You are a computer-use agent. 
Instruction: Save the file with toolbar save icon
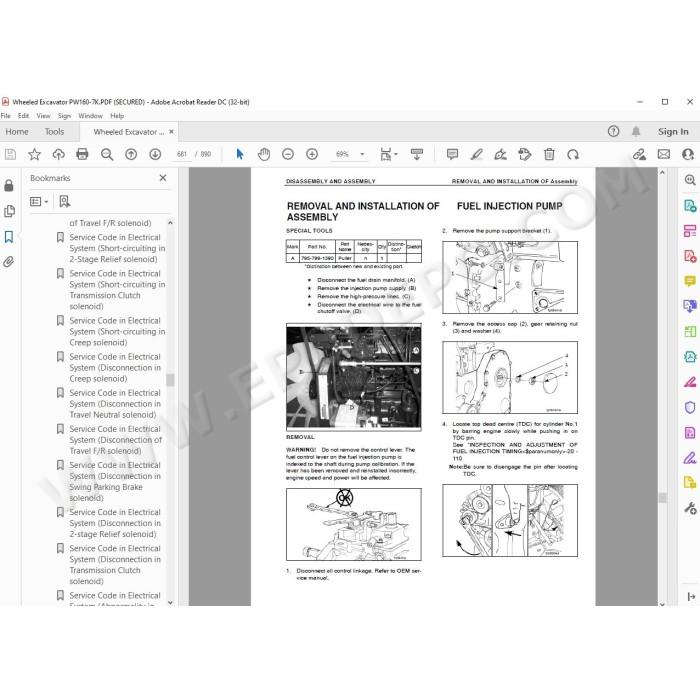tap(10, 154)
